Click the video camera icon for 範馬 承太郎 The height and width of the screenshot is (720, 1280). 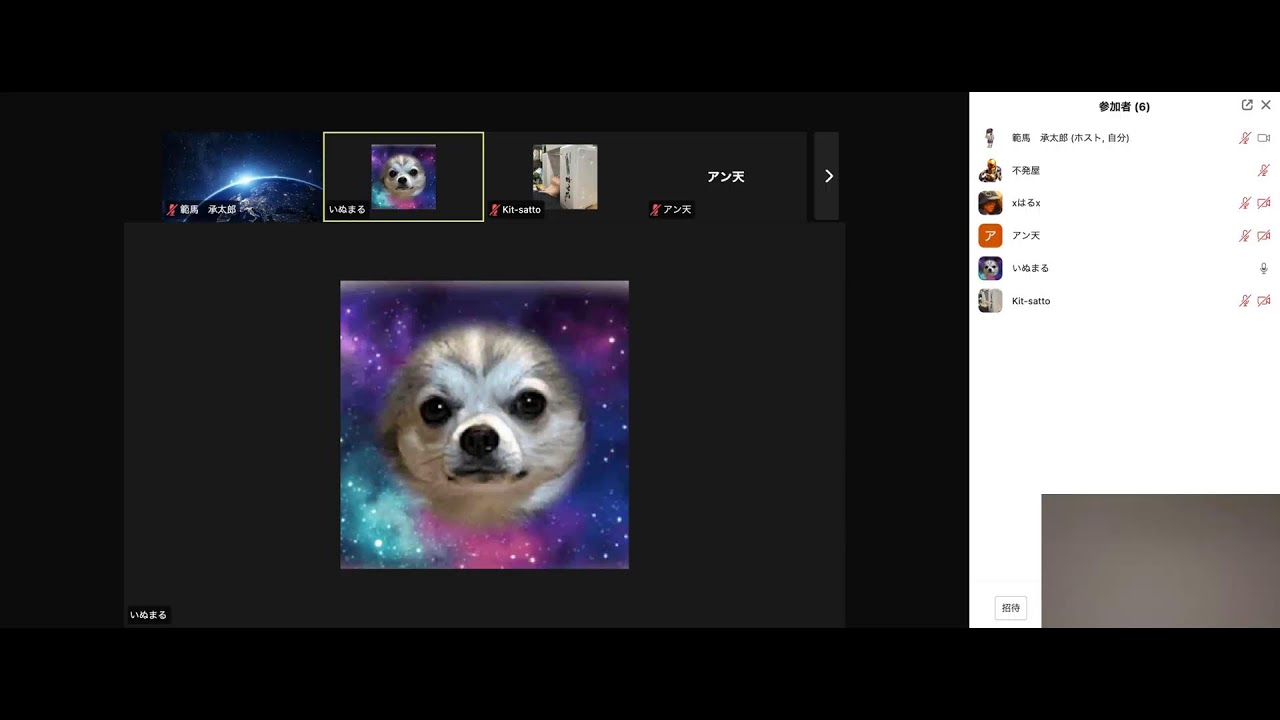coord(1264,138)
